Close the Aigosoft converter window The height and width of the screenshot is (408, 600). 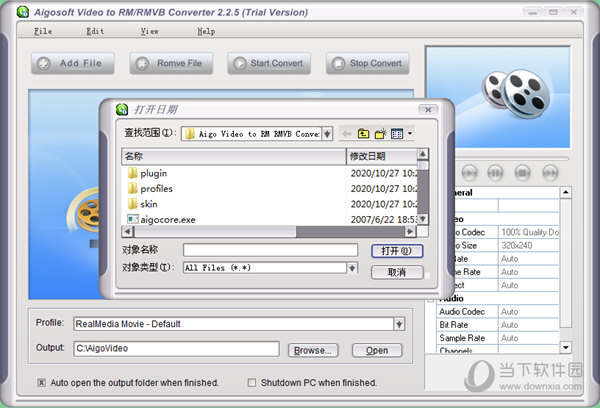[574, 12]
